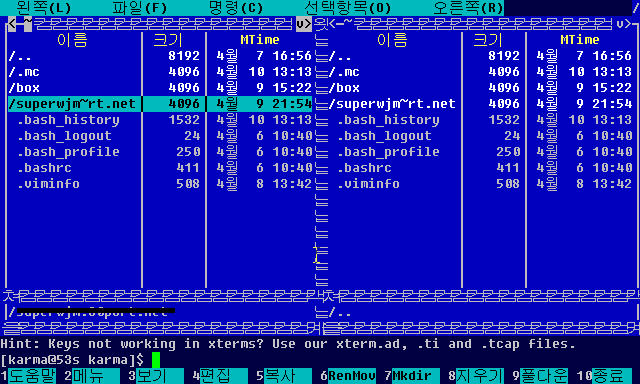Sort left panel by 이름 column

click(x=72, y=40)
